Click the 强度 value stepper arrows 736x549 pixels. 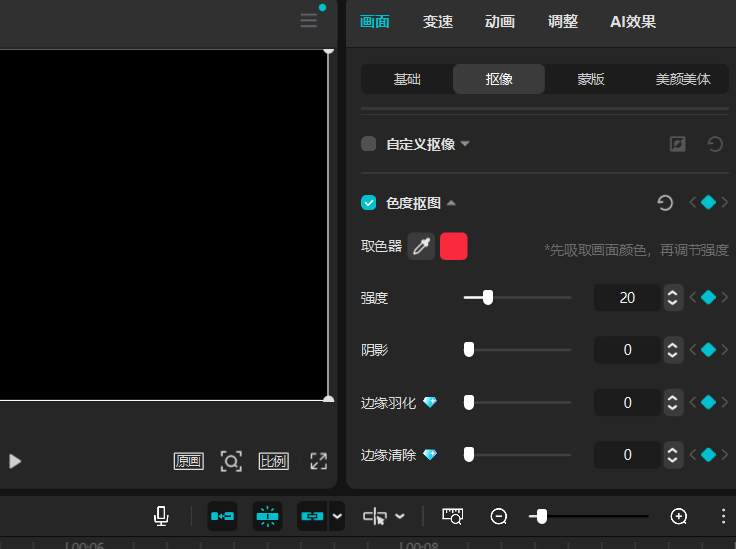click(673, 297)
